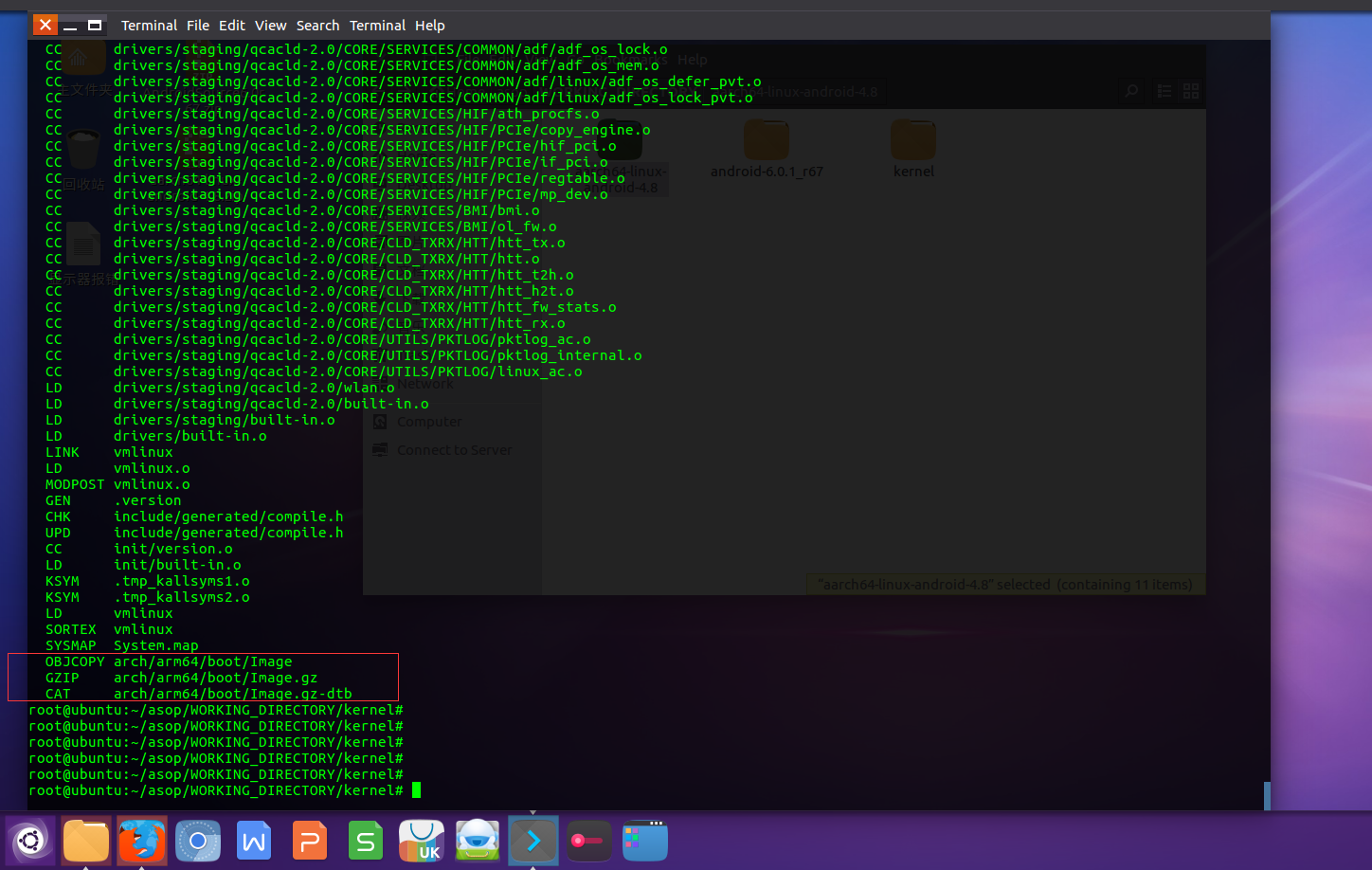The height and width of the screenshot is (870, 1372).
Task: Click Connect to Server in the sidebar
Action: [454, 450]
